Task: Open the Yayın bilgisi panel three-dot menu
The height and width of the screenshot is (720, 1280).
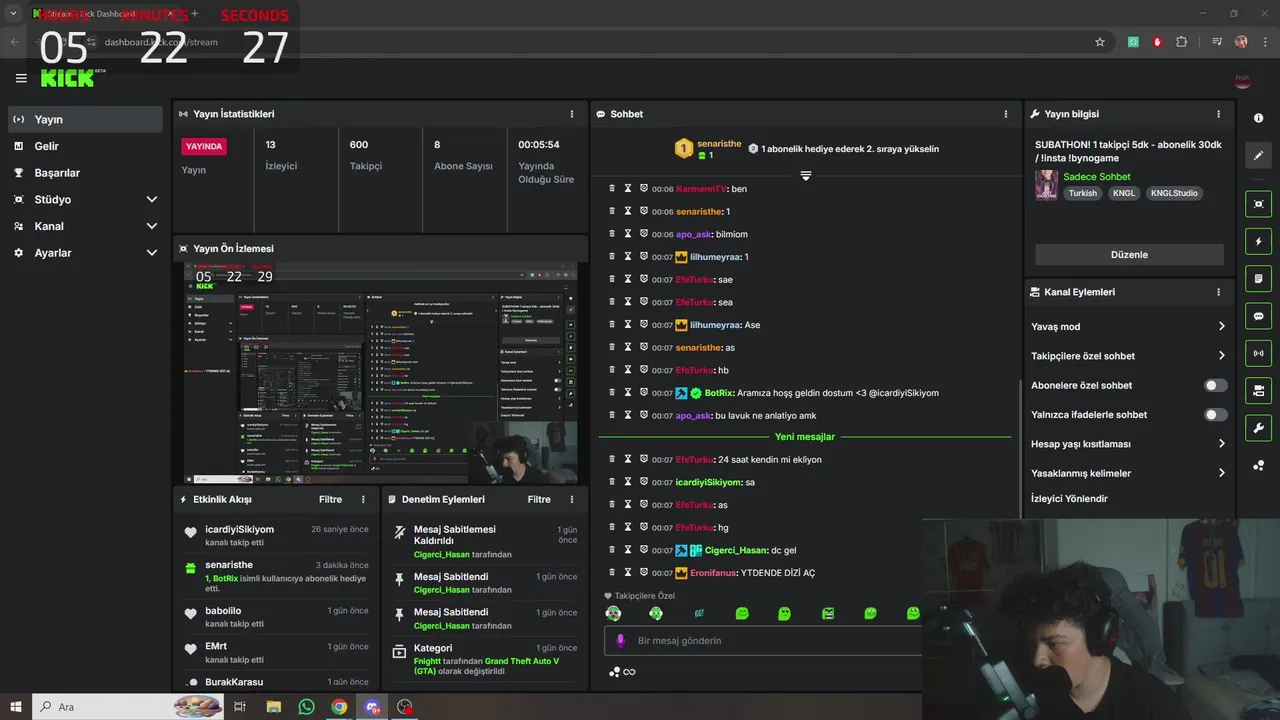Action: point(1218,114)
